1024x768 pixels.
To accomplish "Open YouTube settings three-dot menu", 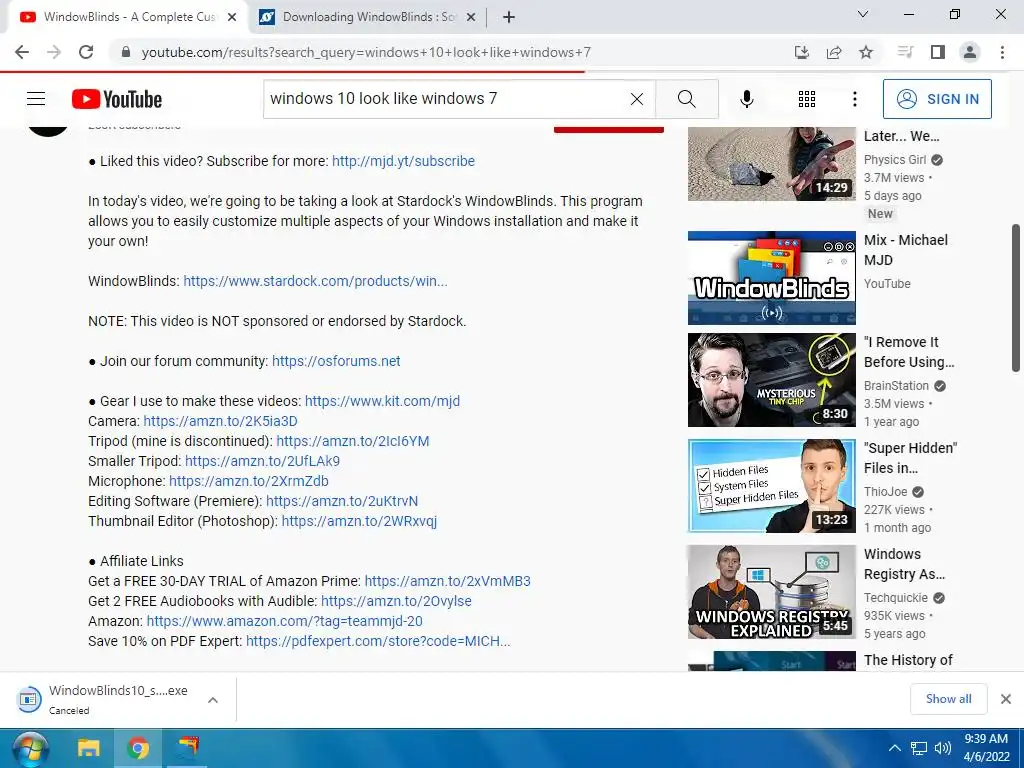I will tap(854, 99).
